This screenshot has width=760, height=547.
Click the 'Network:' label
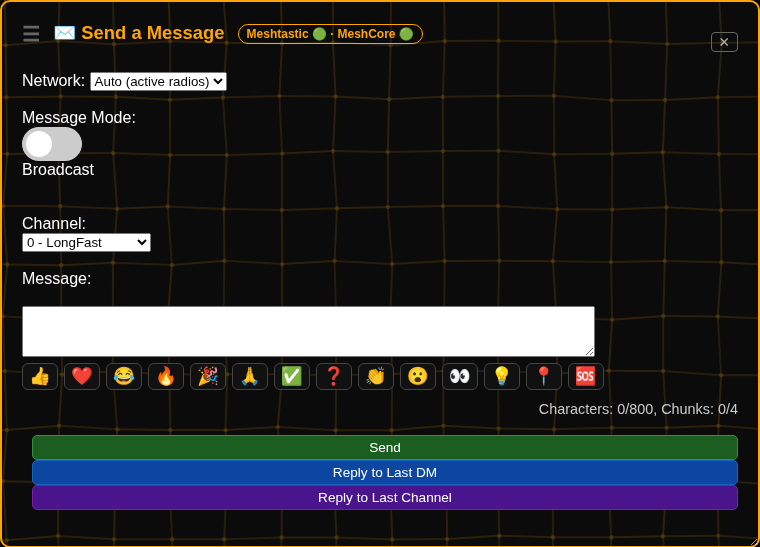pos(53,80)
